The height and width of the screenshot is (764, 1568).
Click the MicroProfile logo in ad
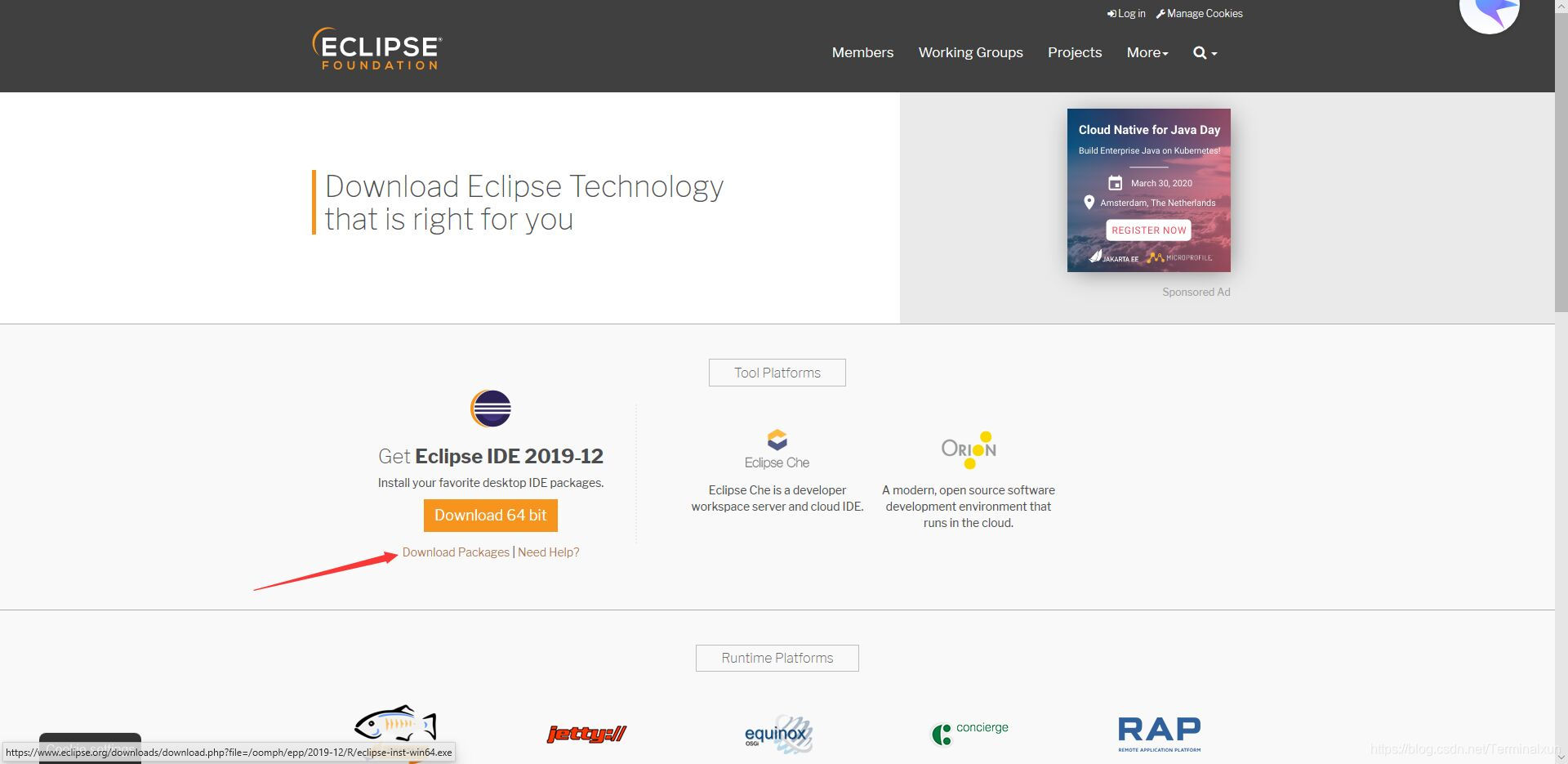tap(1179, 257)
